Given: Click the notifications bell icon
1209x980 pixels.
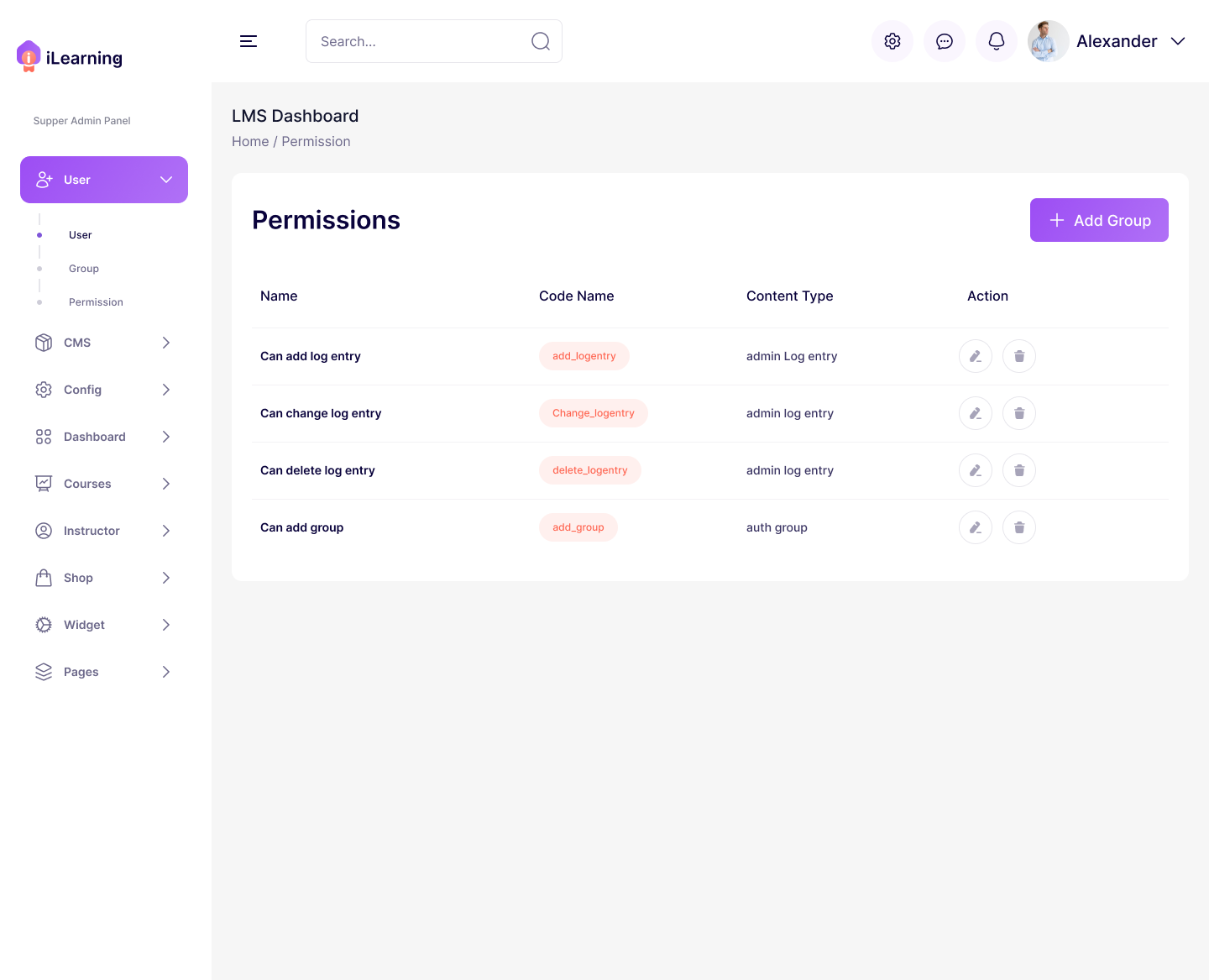Looking at the screenshot, I should pos(997,41).
